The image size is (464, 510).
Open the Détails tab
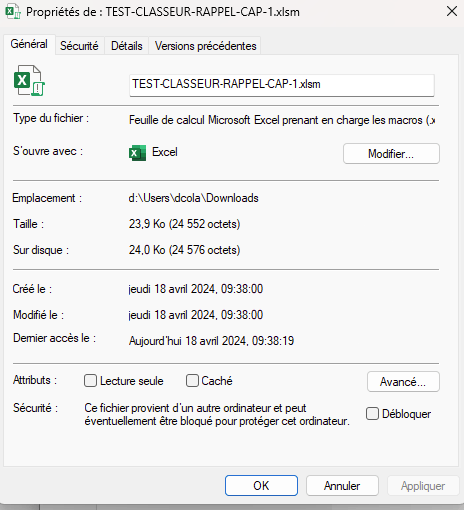coord(127,46)
